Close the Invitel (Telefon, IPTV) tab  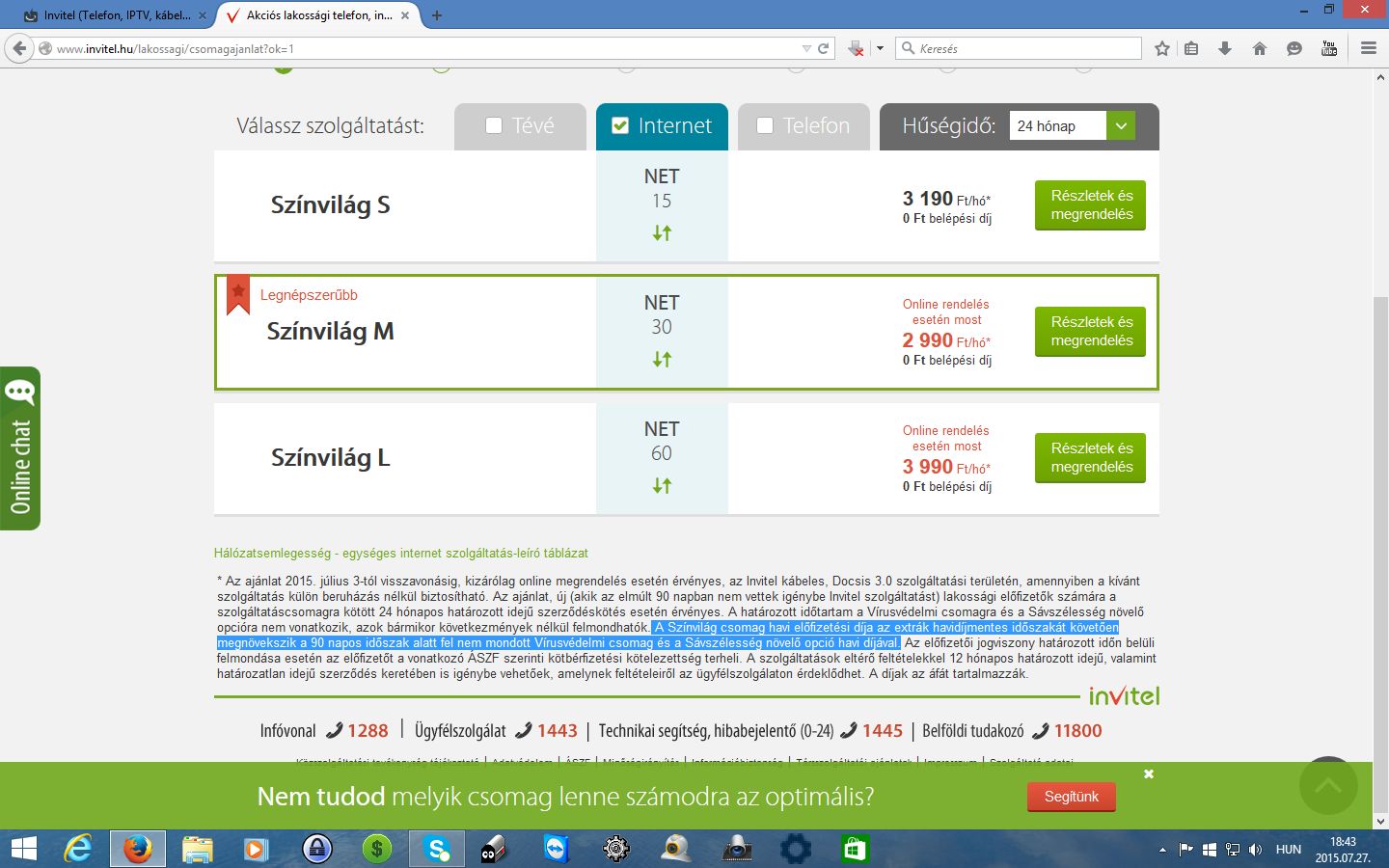pyautogui.click(x=203, y=15)
